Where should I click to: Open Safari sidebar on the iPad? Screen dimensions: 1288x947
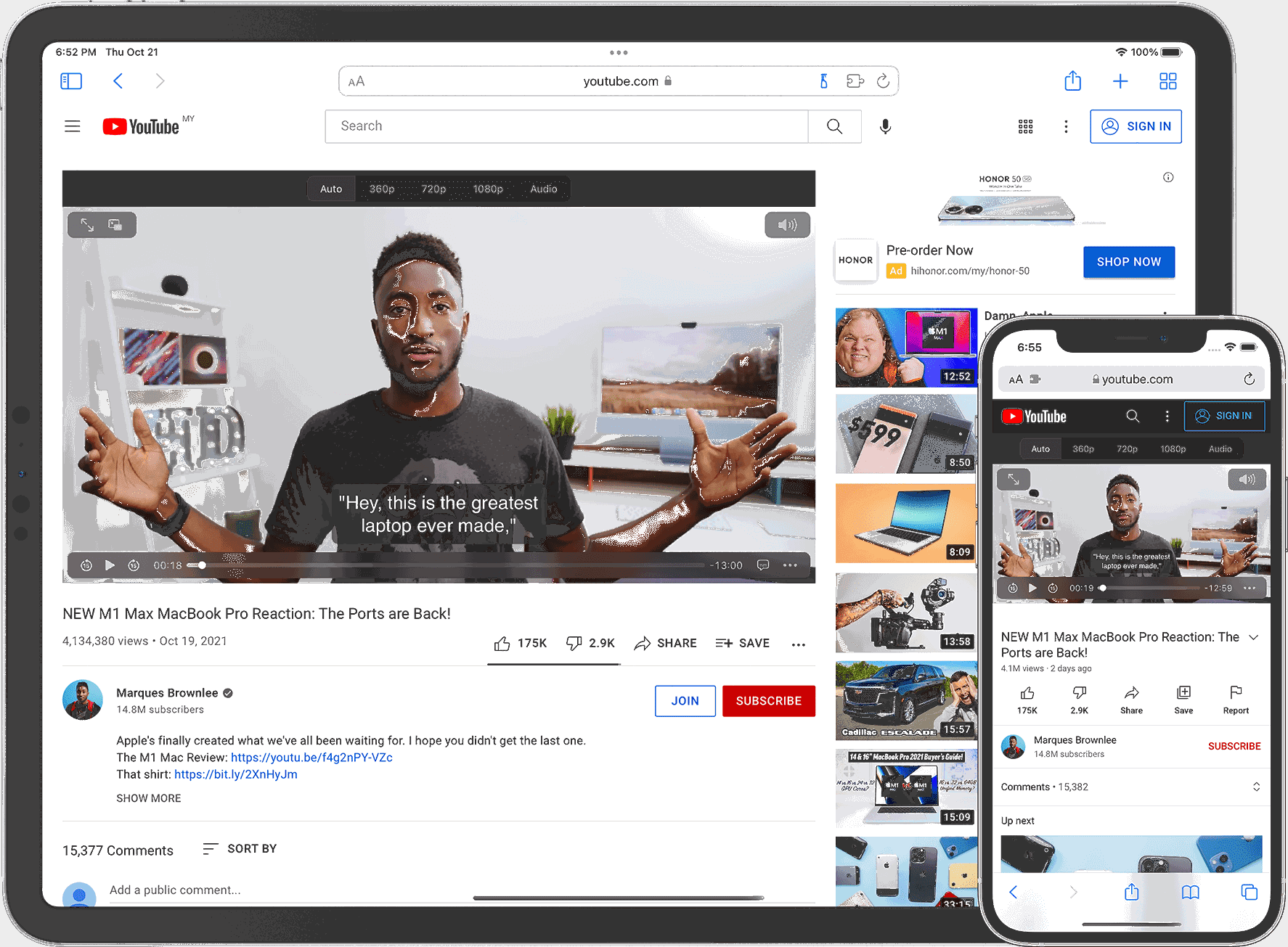(x=71, y=81)
